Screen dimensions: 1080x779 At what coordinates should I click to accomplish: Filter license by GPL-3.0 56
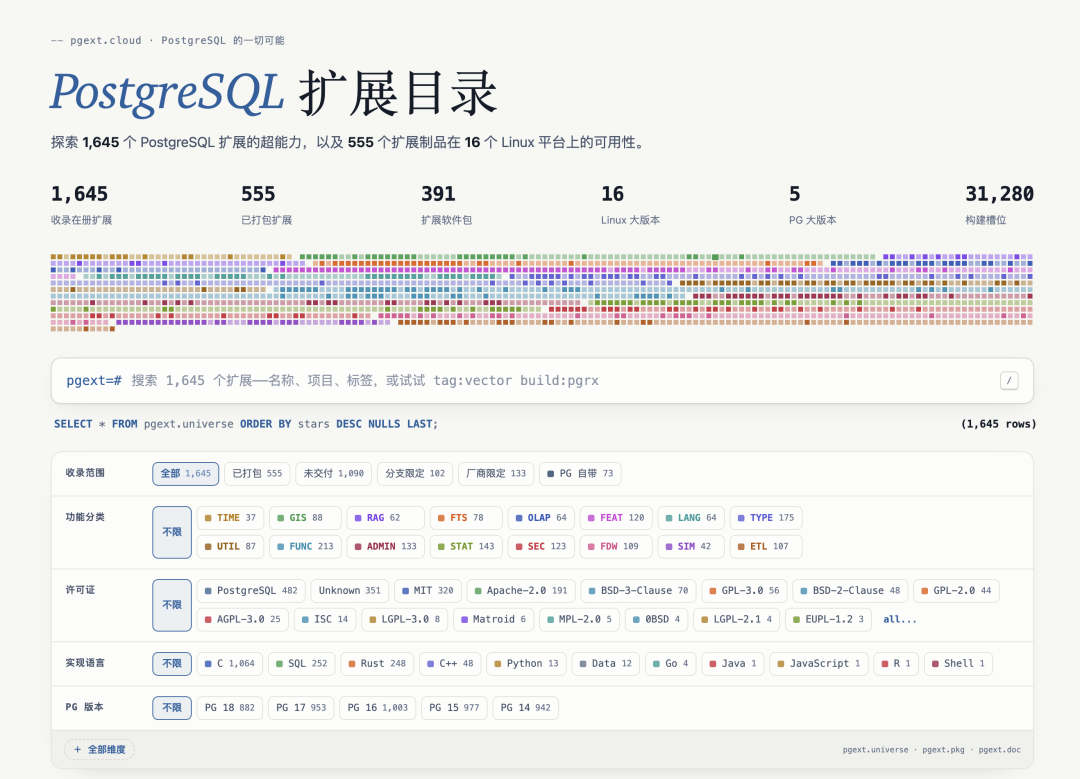click(x=745, y=590)
